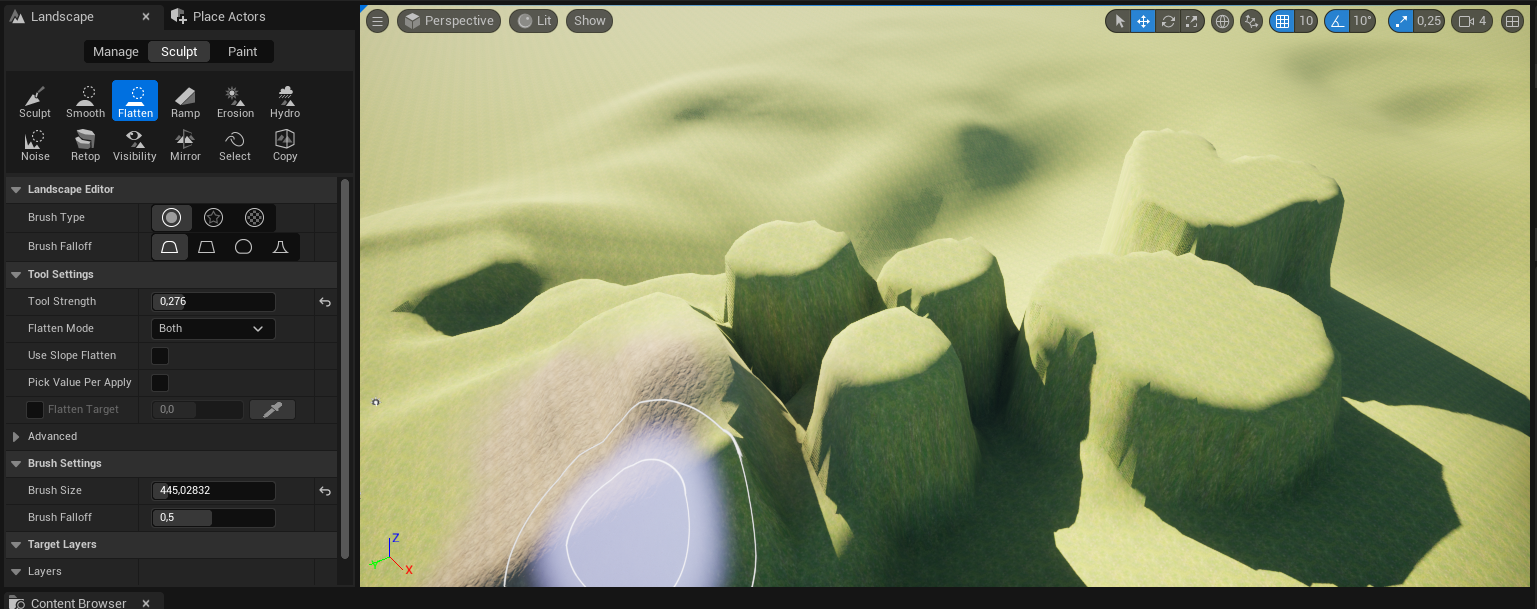Click the Flatten Target eyedropper
Viewport: 1537px width, 609px height.
point(272,409)
